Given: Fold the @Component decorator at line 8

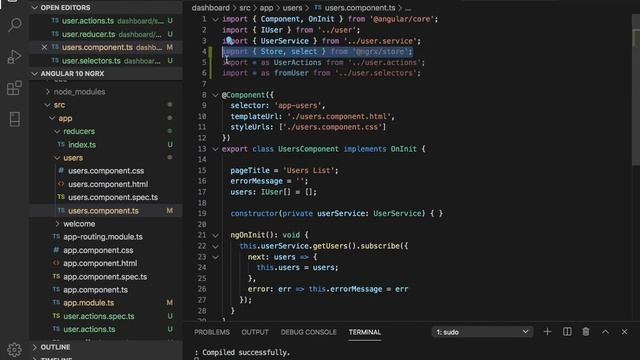Looking at the screenshot, I should click(x=215, y=95).
